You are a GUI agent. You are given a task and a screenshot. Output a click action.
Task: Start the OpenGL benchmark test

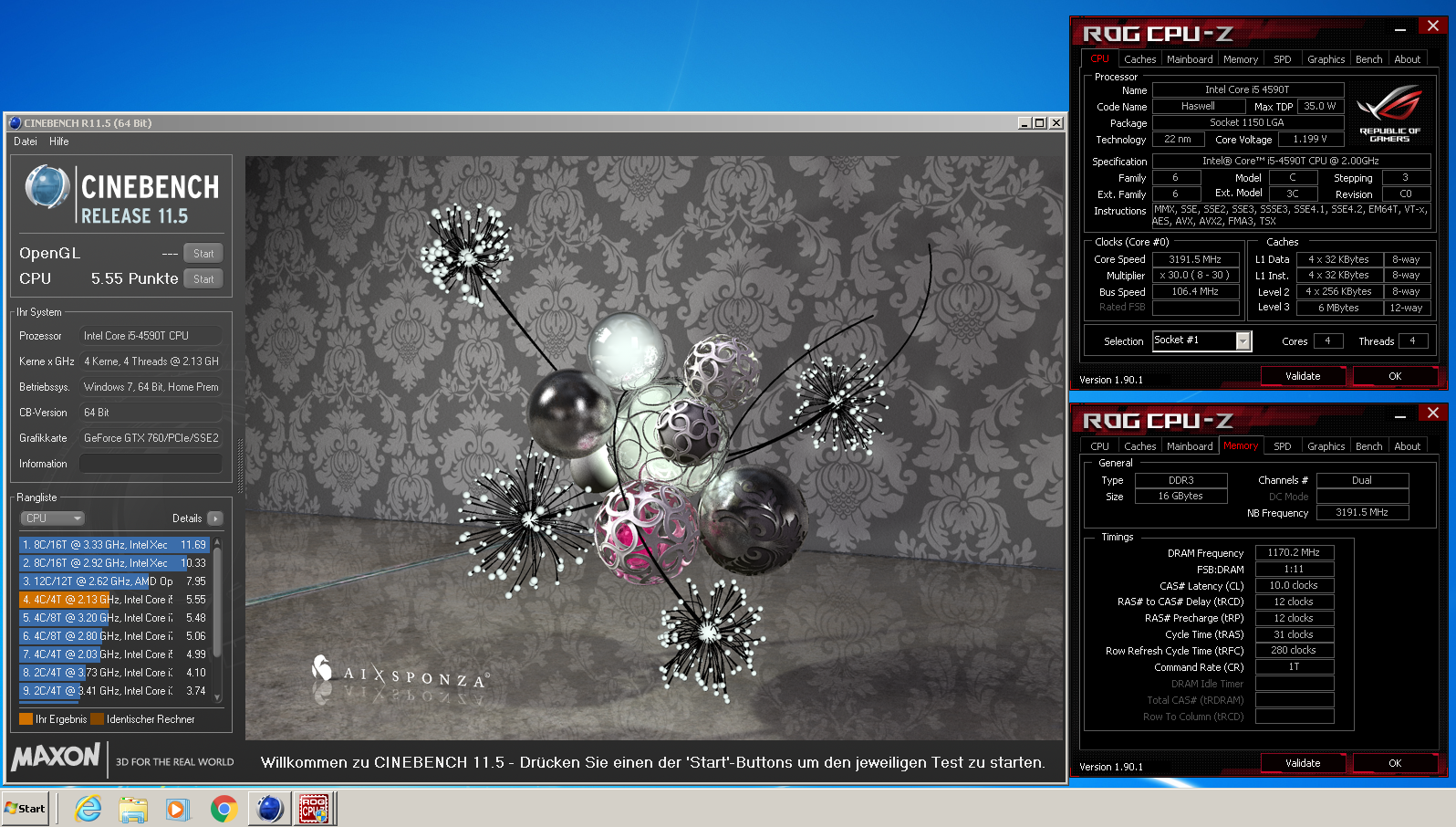tap(203, 254)
